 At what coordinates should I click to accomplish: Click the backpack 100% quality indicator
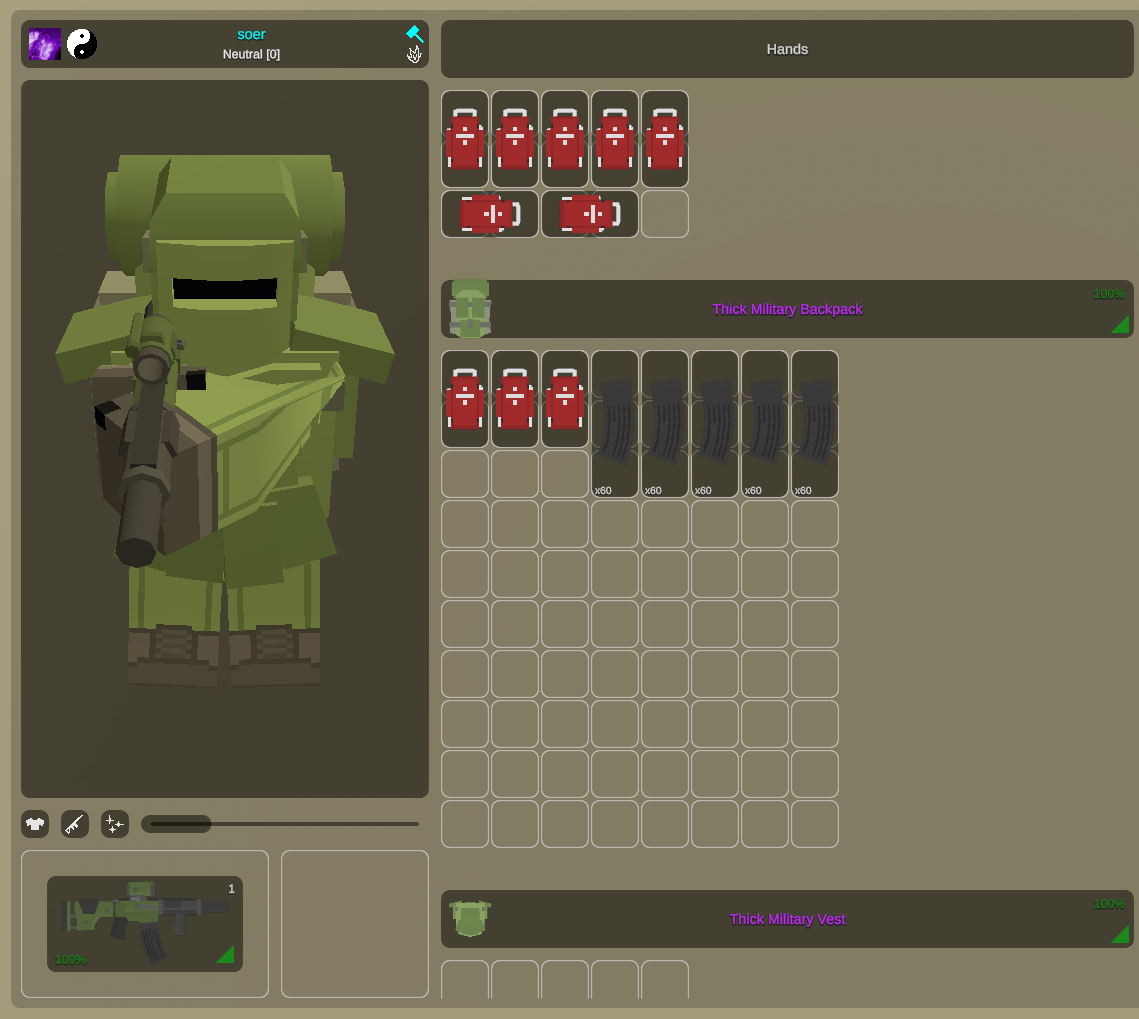tap(1108, 294)
